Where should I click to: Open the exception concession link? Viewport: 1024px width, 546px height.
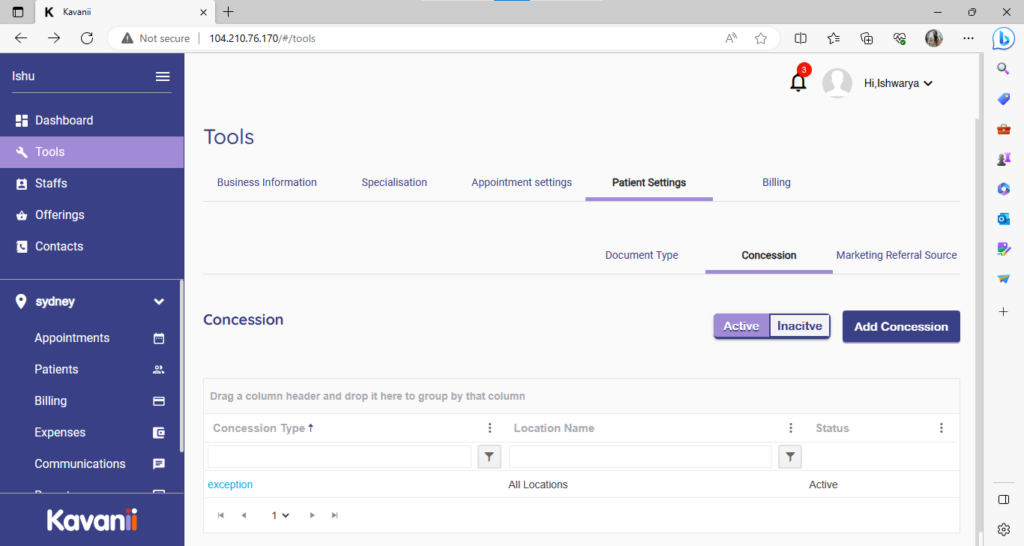pyautogui.click(x=230, y=485)
